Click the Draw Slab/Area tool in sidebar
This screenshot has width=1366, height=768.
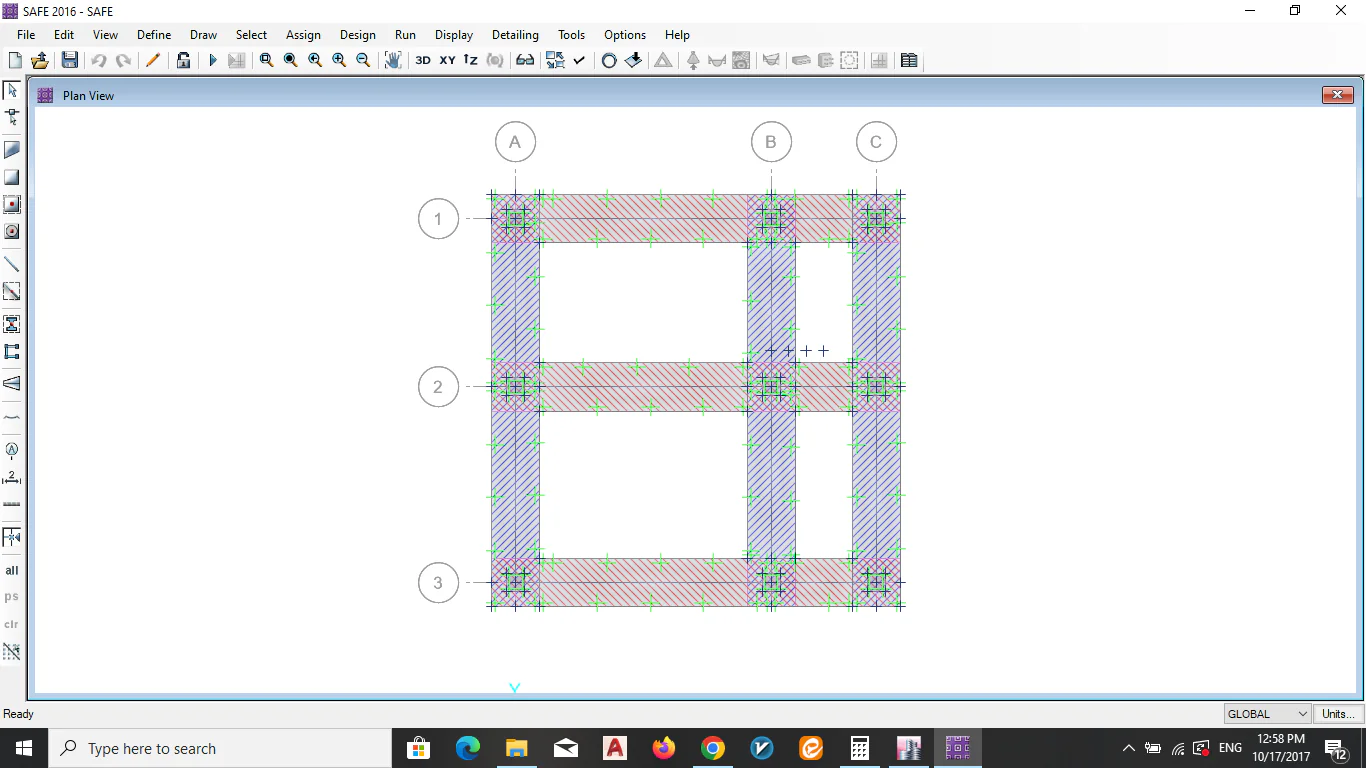click(12, 150)
